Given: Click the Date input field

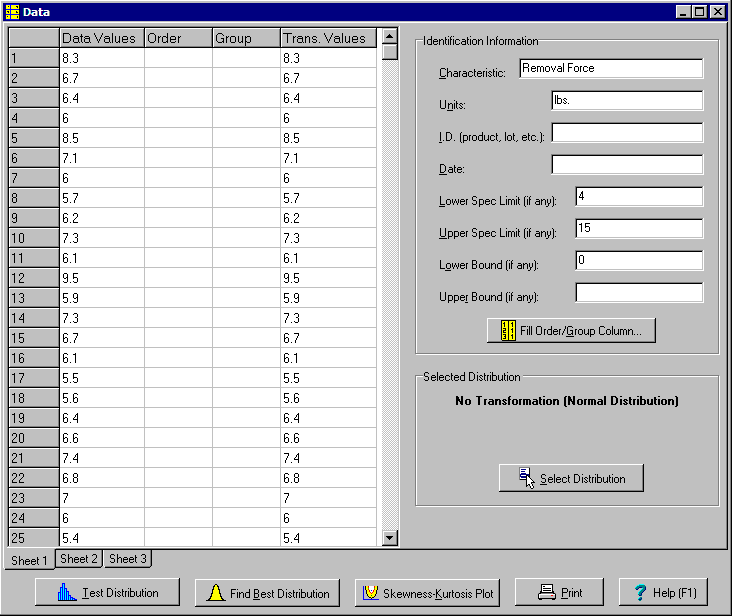Looking at the screenshot, I should [x=627, y=165].
